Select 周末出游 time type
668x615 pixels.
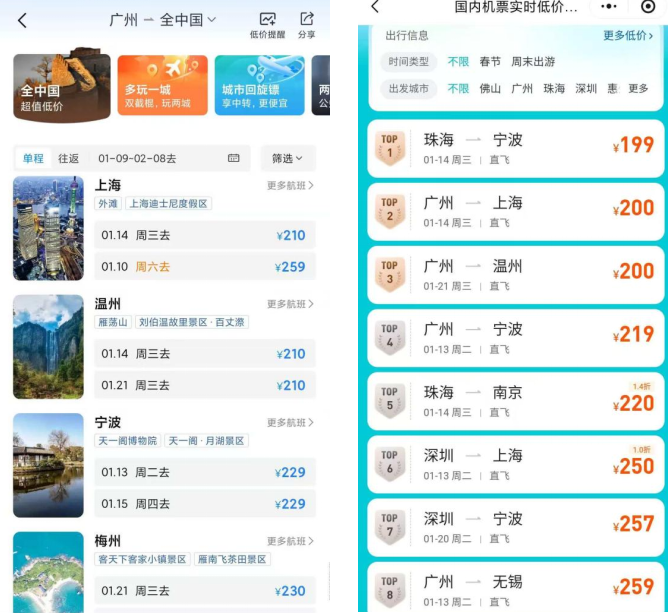click(x=533, y=62)
